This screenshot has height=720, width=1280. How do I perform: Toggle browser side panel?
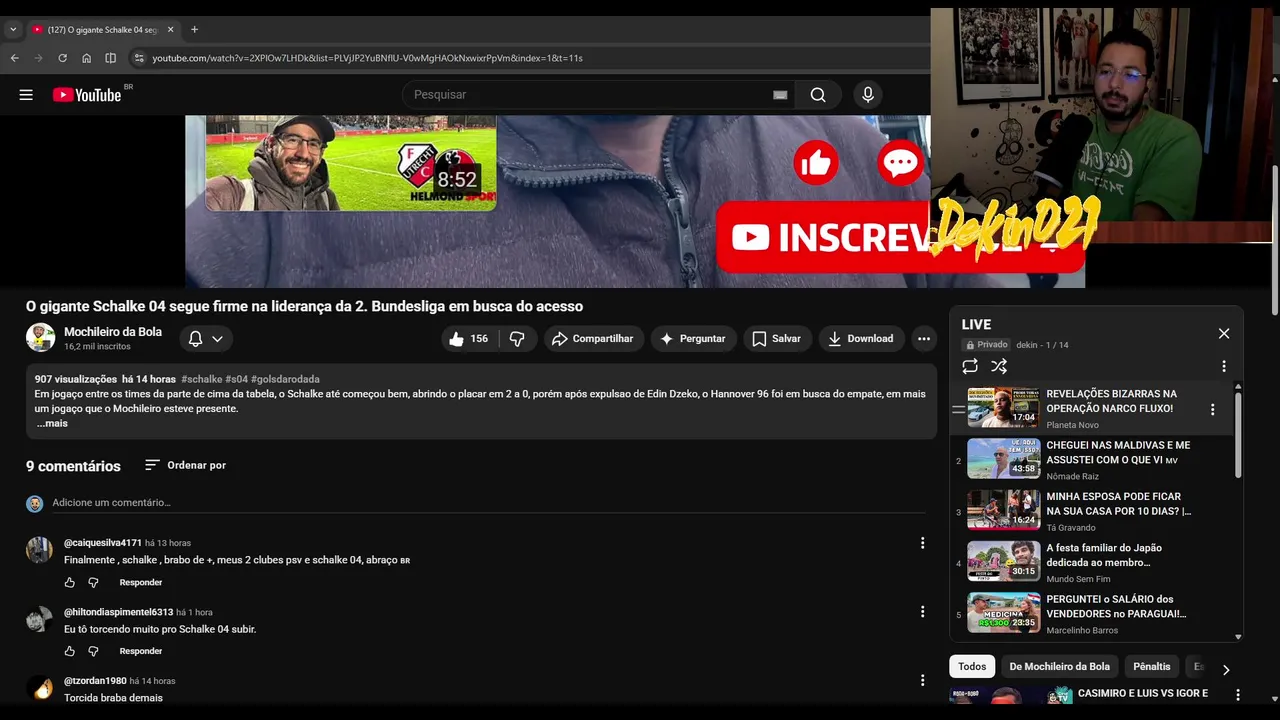click(110, 58)
